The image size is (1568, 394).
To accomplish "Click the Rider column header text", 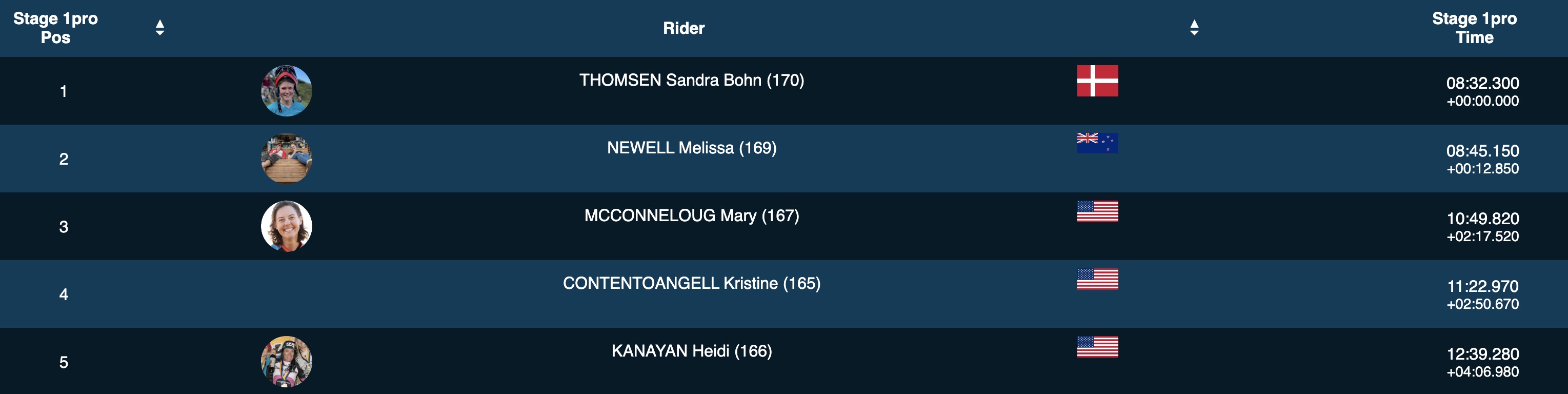I will coord(683,28).
